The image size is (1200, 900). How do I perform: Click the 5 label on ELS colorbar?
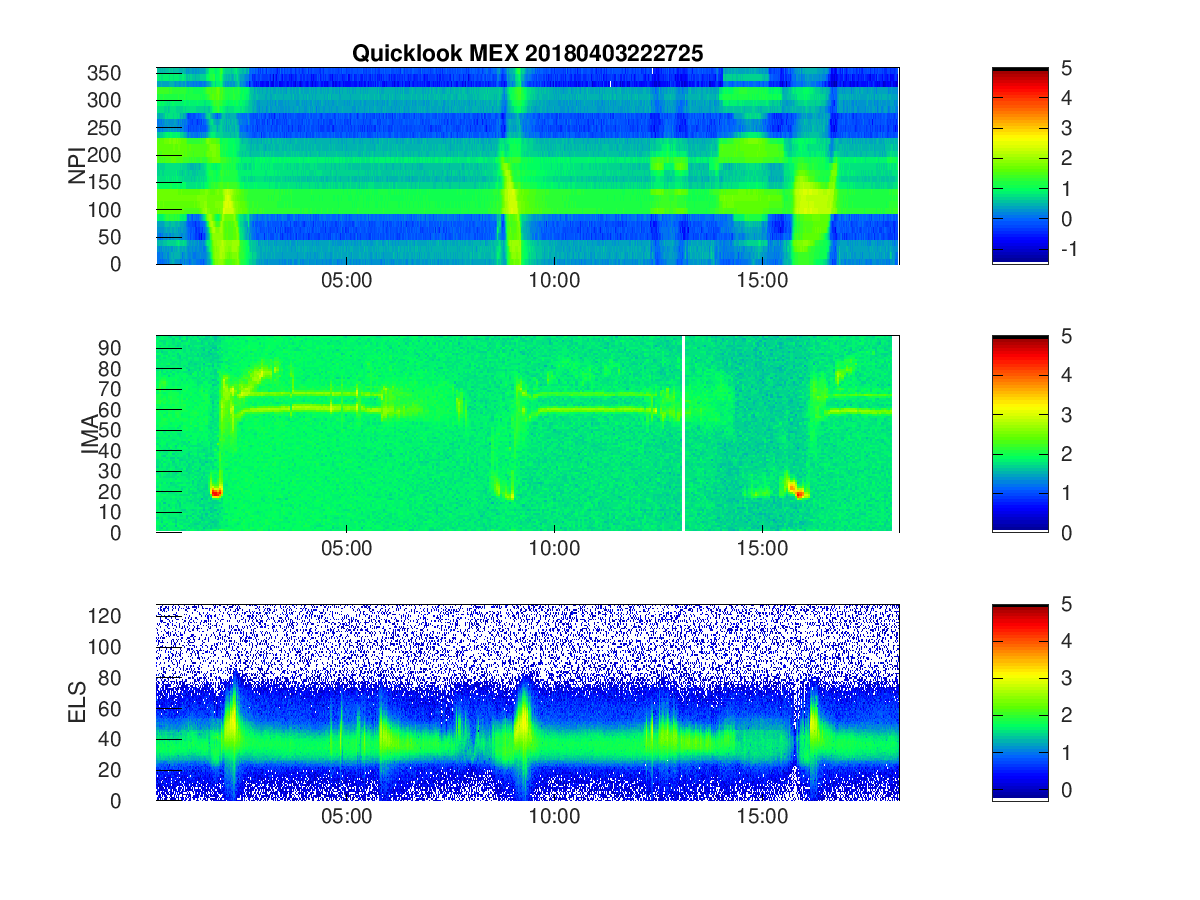[x=1066, y=605]
